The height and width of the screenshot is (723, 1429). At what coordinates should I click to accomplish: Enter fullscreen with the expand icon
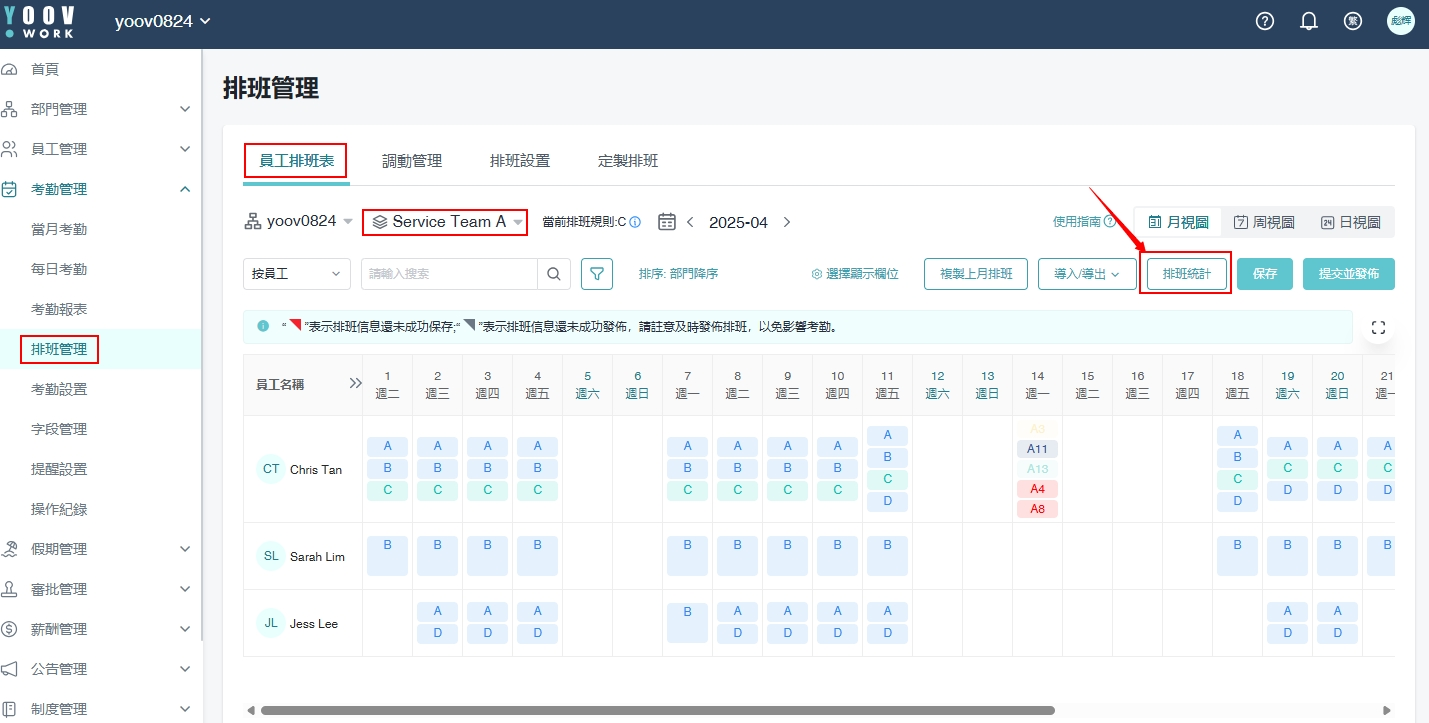(x=1378, y=327)
